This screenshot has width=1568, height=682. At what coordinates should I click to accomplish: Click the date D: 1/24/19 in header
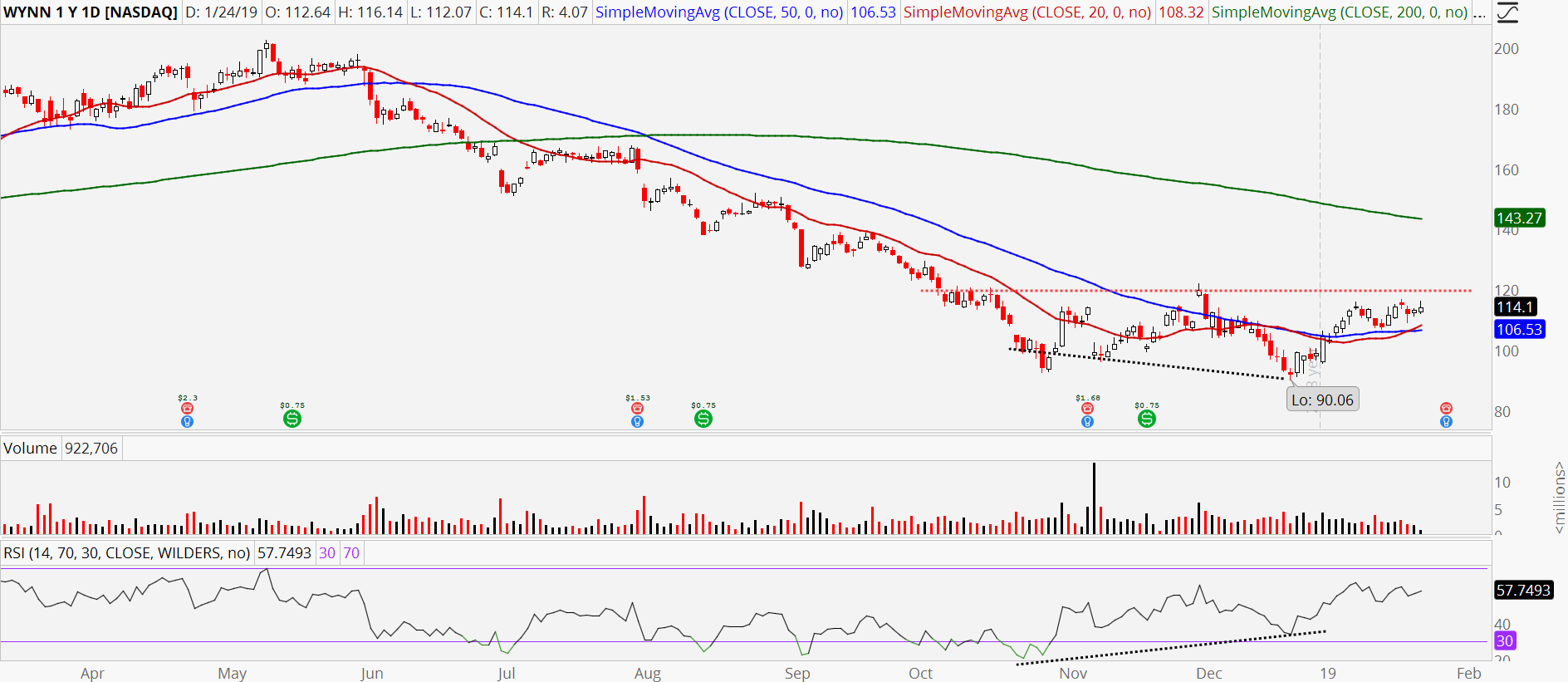[x=222, y=12]
